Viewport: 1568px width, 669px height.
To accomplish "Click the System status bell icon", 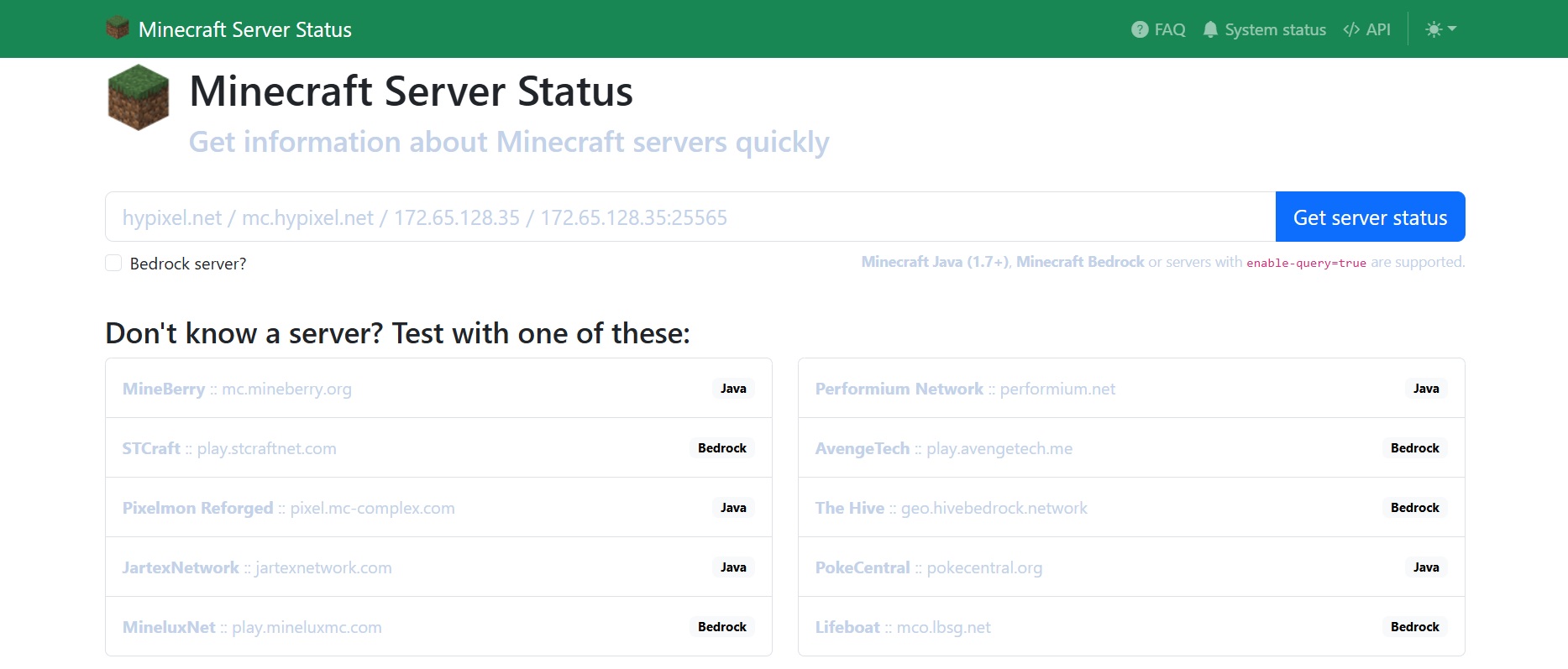I will 1209,29.
